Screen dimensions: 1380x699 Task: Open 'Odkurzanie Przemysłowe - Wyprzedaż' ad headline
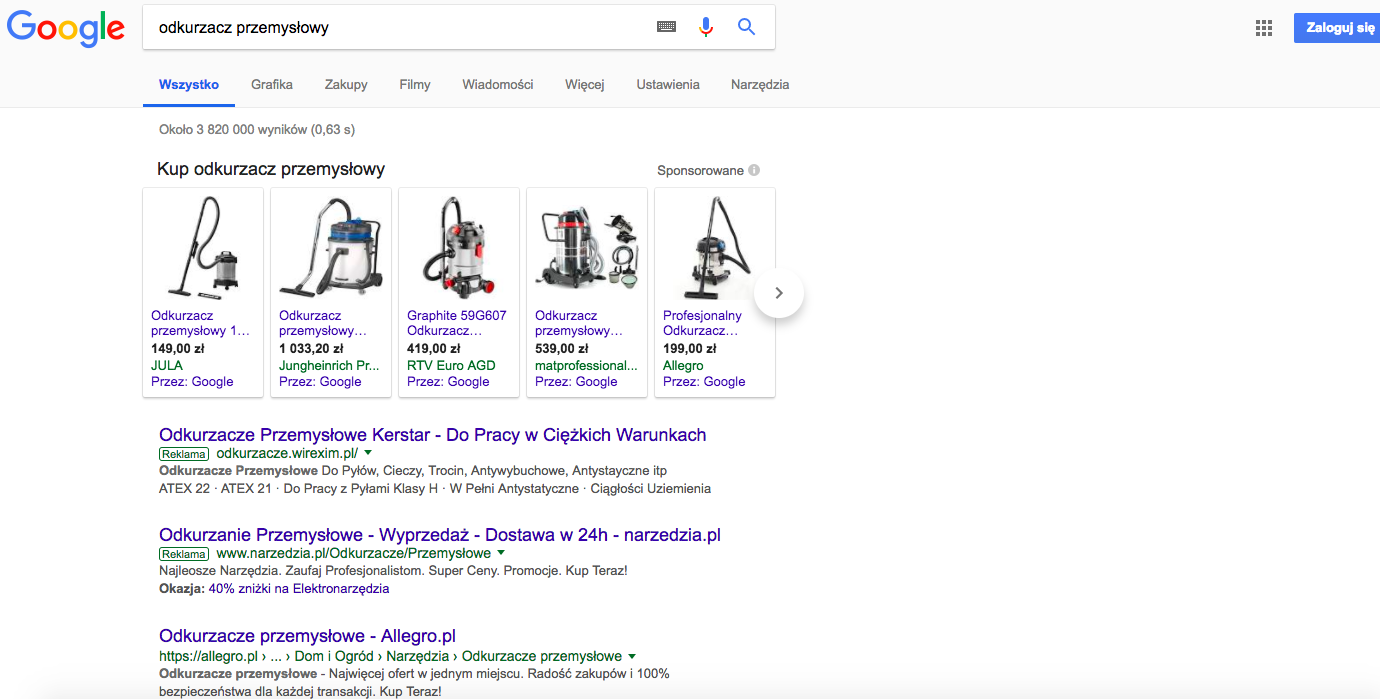(x=440, y=535)
